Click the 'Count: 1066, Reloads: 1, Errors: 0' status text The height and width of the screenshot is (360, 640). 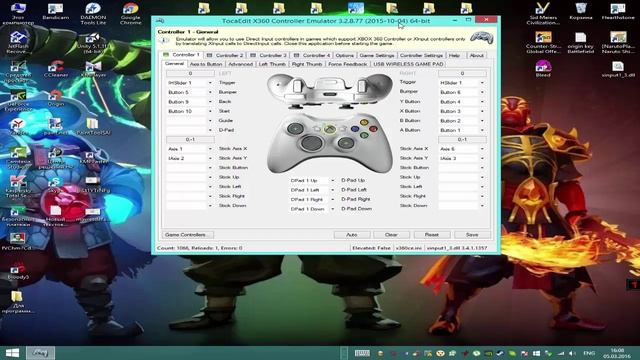coord(200,248)
